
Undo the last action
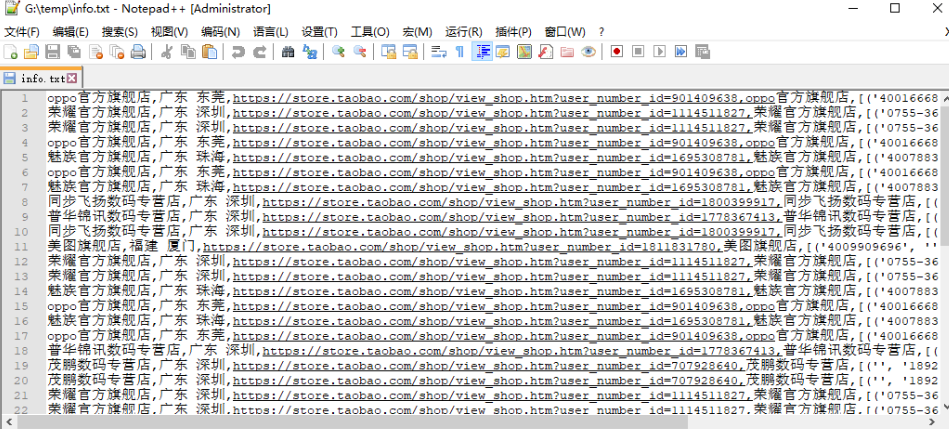click(x=238, y=52)
